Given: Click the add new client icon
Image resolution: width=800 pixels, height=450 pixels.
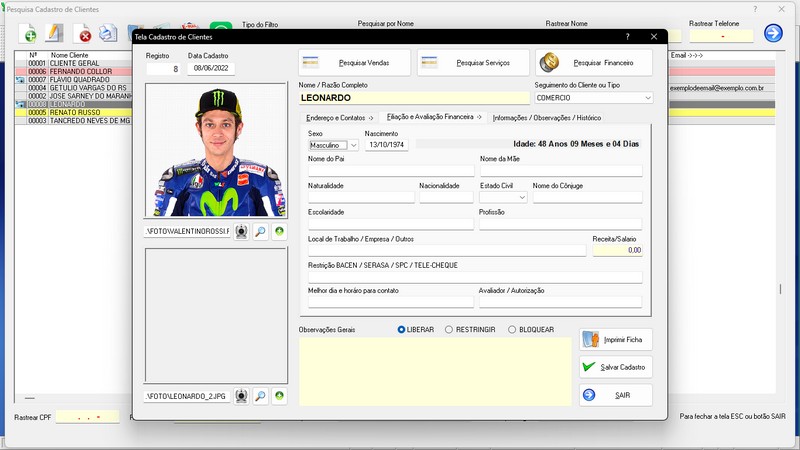Looking at the screenshot, I should pos(30,35).
